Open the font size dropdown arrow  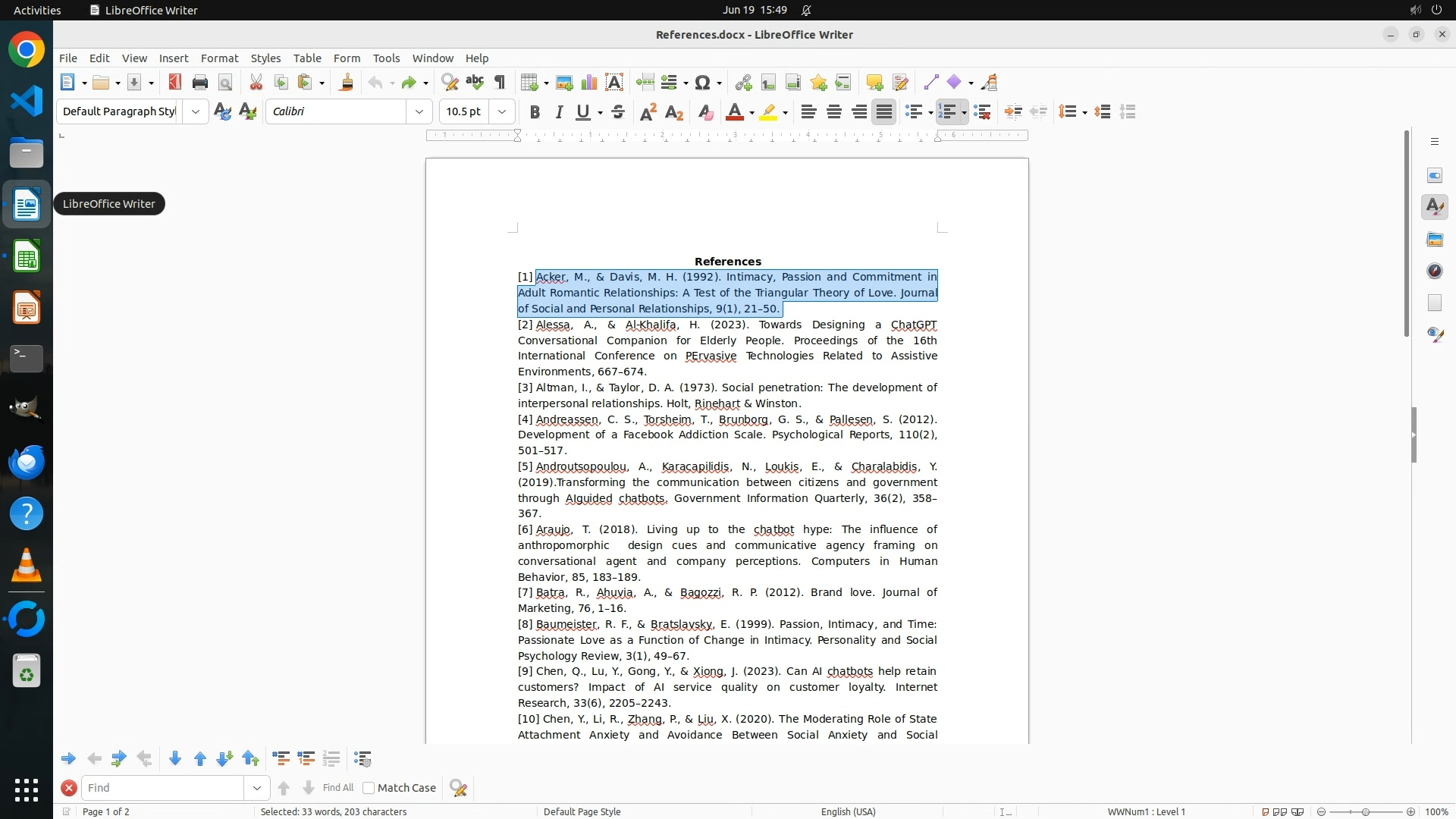[502, 111]
